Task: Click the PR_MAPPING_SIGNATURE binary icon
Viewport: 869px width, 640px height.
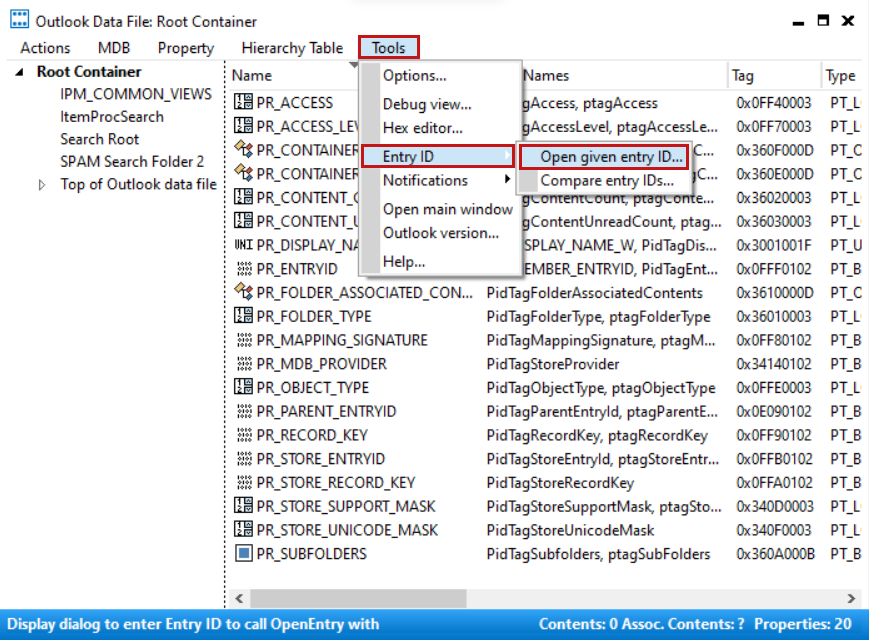Action: coord(244,340)
